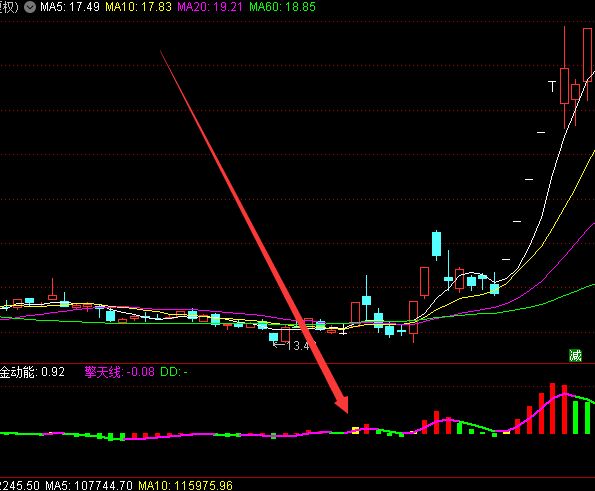
Task: Select the MA60: 18.85 label
Action: tap(282, 7)
